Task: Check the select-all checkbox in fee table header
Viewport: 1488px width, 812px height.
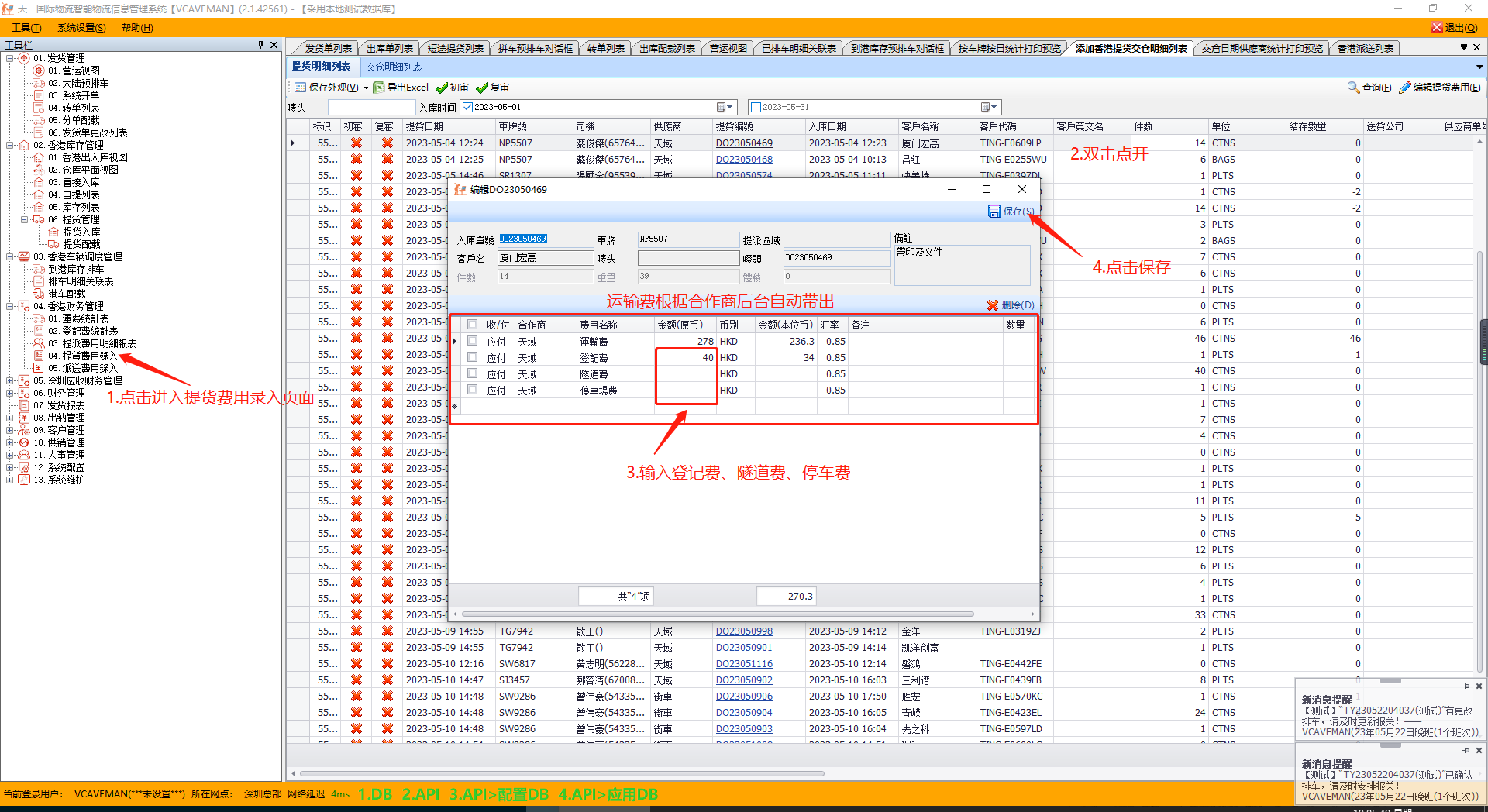Action: click(x=472, y=325)
